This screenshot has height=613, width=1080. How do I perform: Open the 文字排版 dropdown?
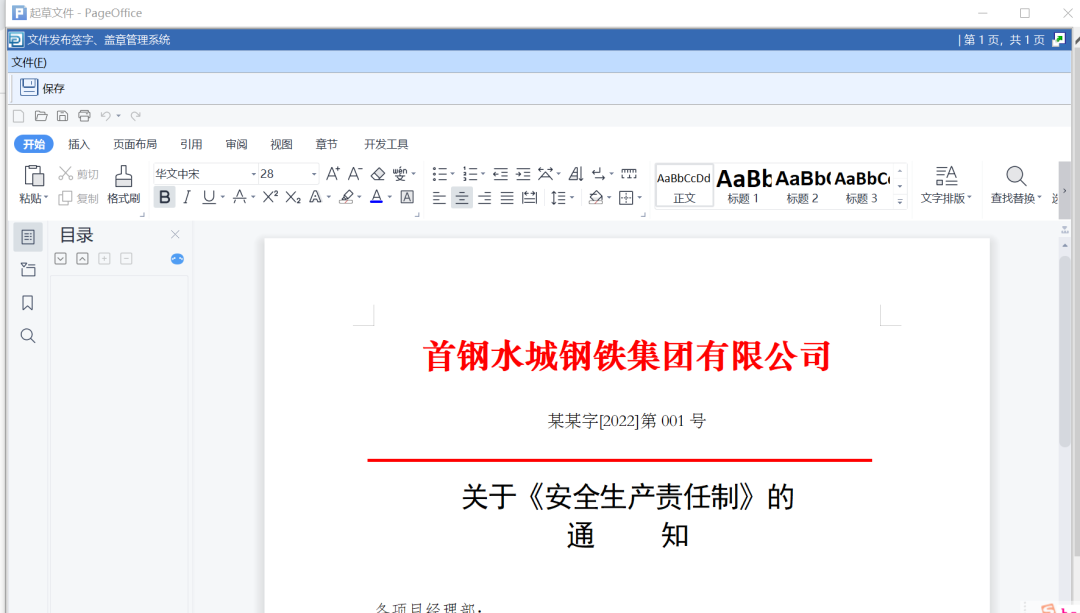pos(946,185)
